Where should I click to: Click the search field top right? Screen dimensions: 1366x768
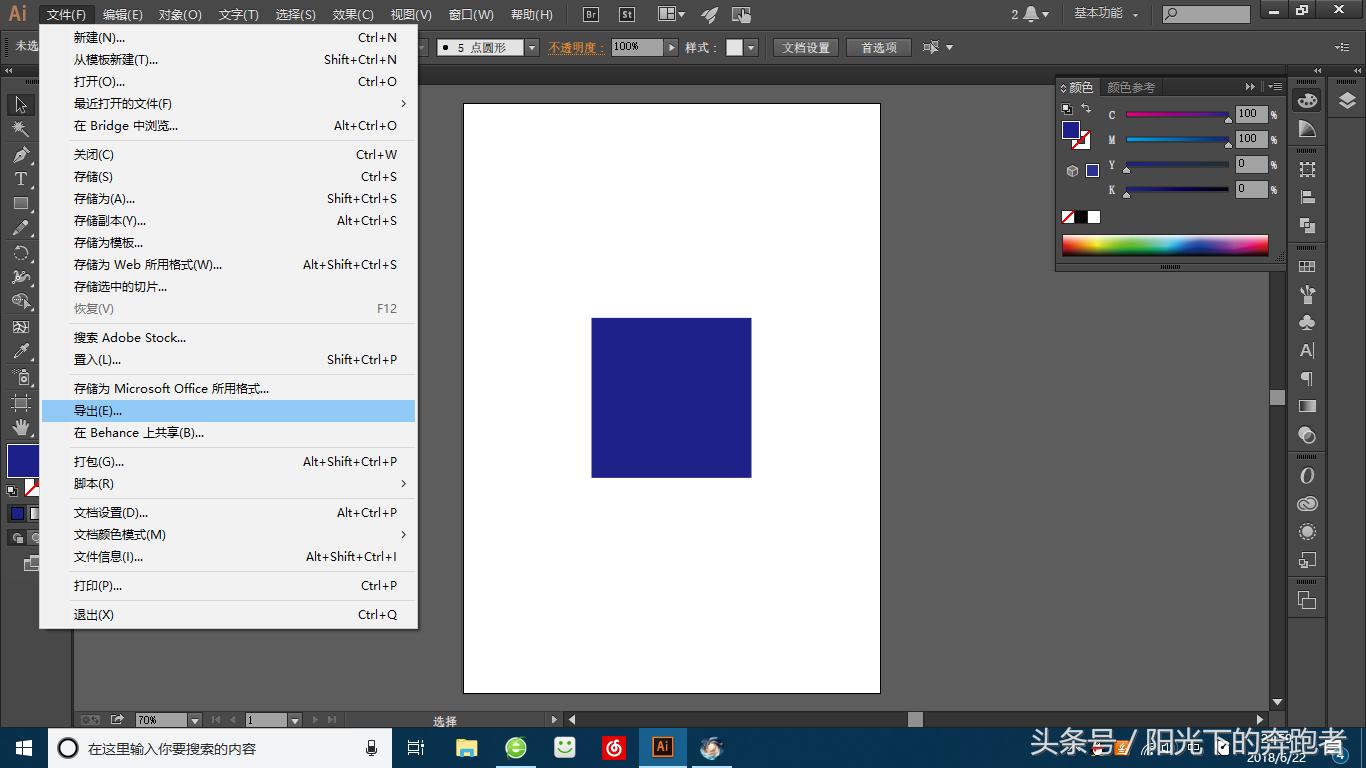(1204, 14)
